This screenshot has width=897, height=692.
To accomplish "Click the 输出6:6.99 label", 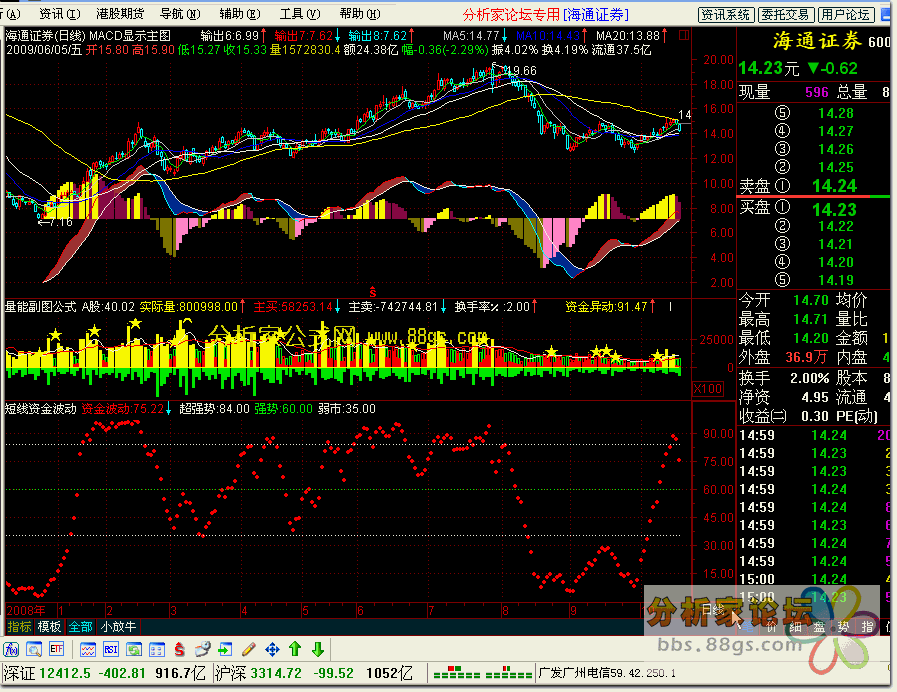I will [230, 35].
